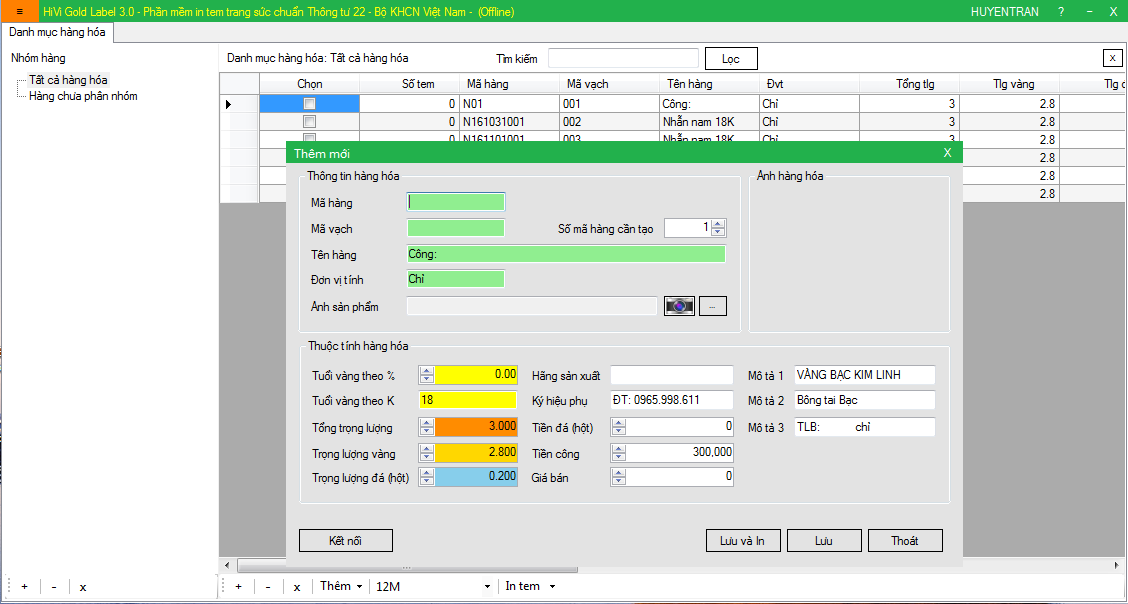Close the Thêm mới dialog
Screen dimensions: 1128x604
click(947, 153)
